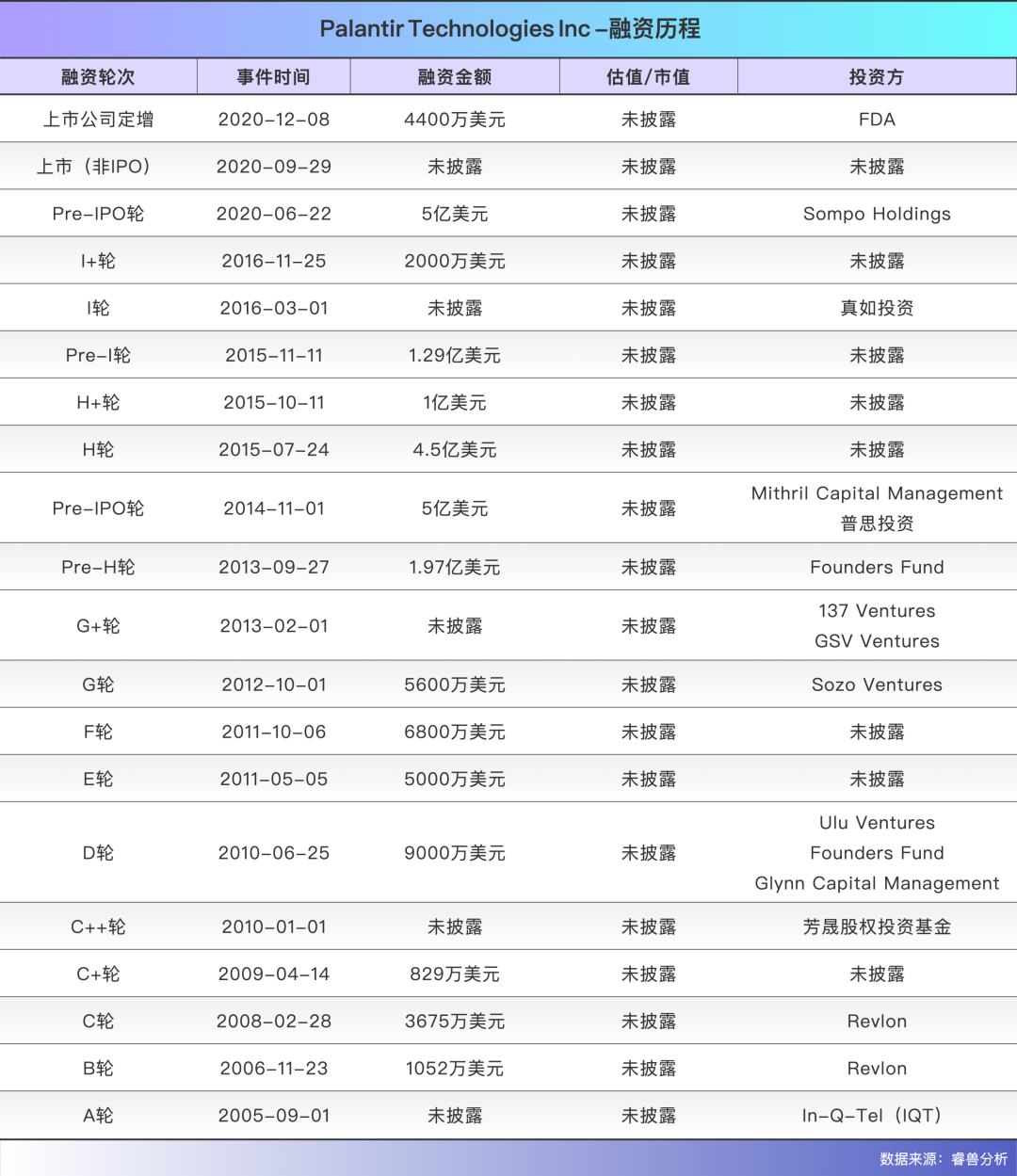Screen dimensions: 1017x1176
Task: Click the 数据来源：睿兽分析 footer text
Action: pyautogui.click(x=944, y=1159)
